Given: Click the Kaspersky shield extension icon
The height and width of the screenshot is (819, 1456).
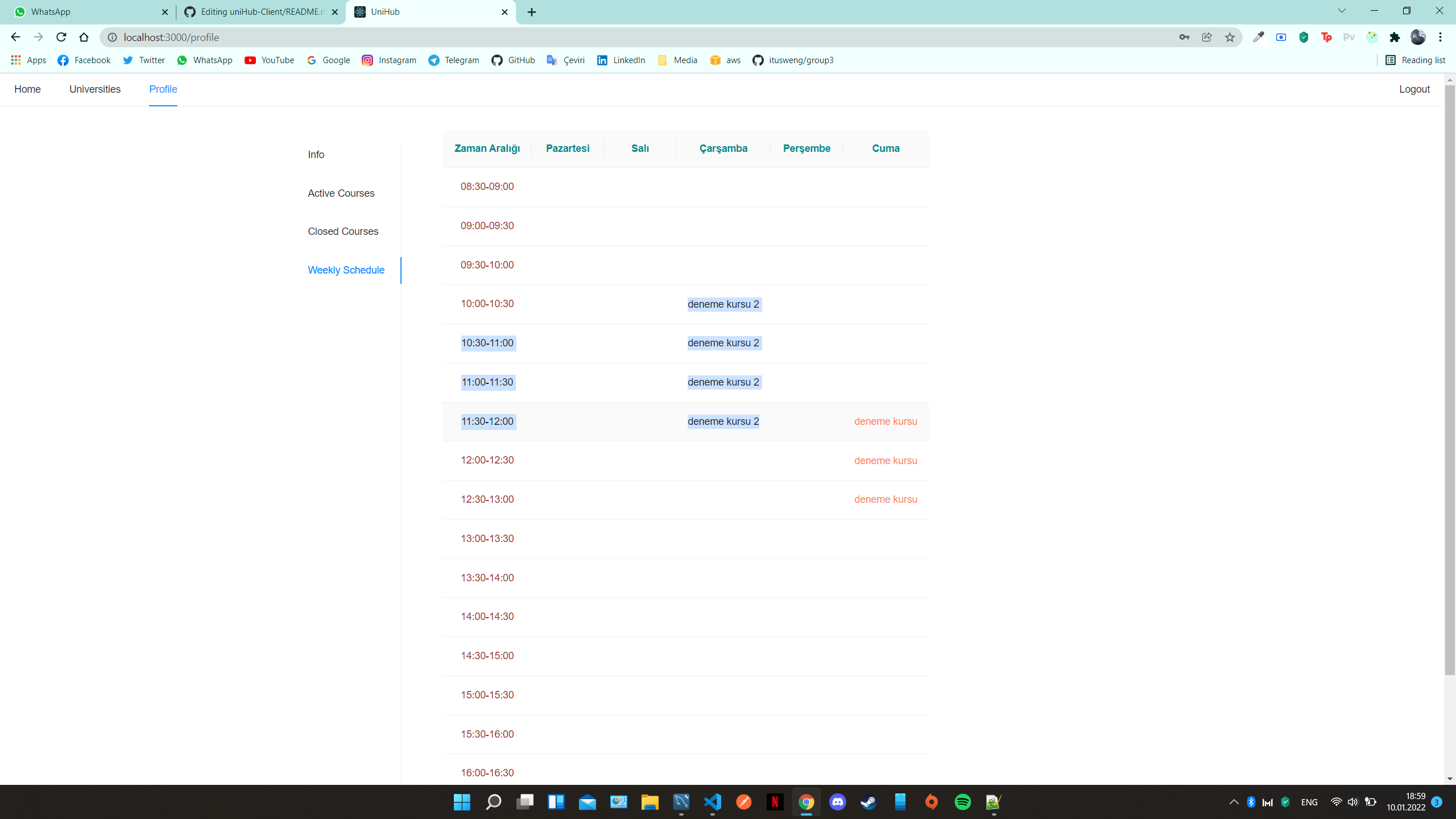Looking at the screenshot, I should tap(1304, 37).
